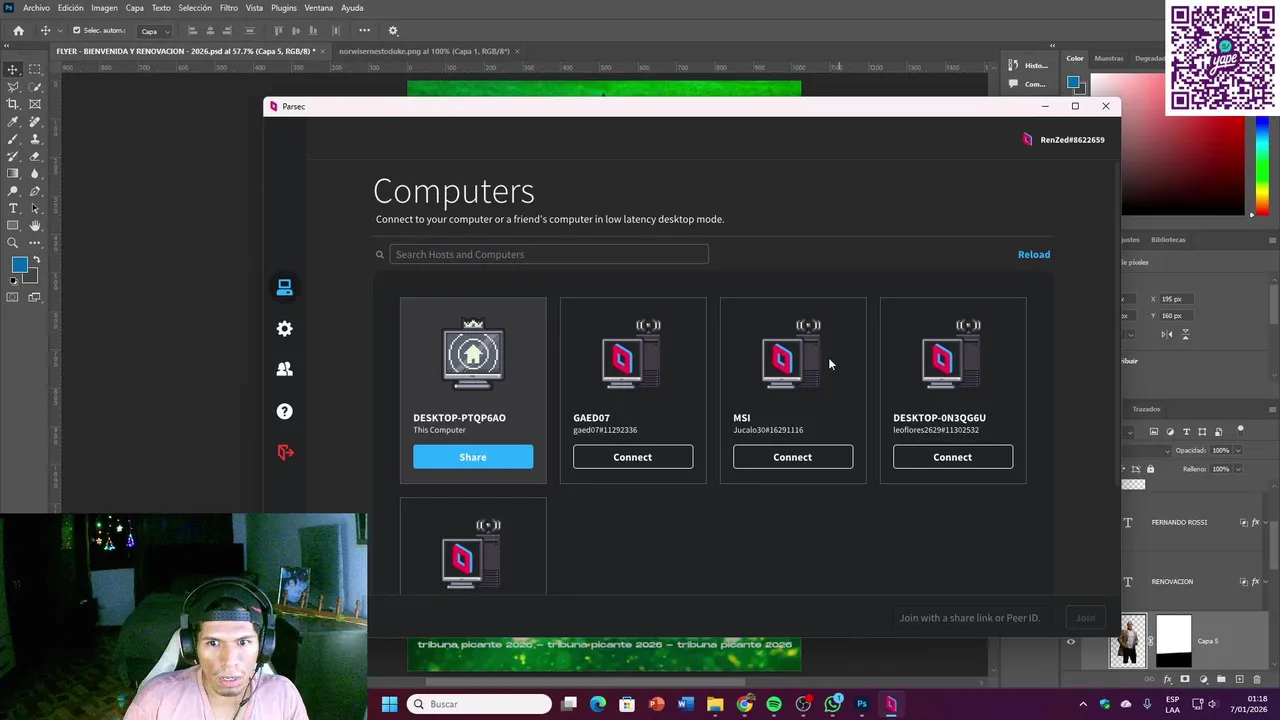The height and width of the screenshot is (720, 1280).
Task: Open the Opacidad dropdown arrow
Action: pos(1238,450)
